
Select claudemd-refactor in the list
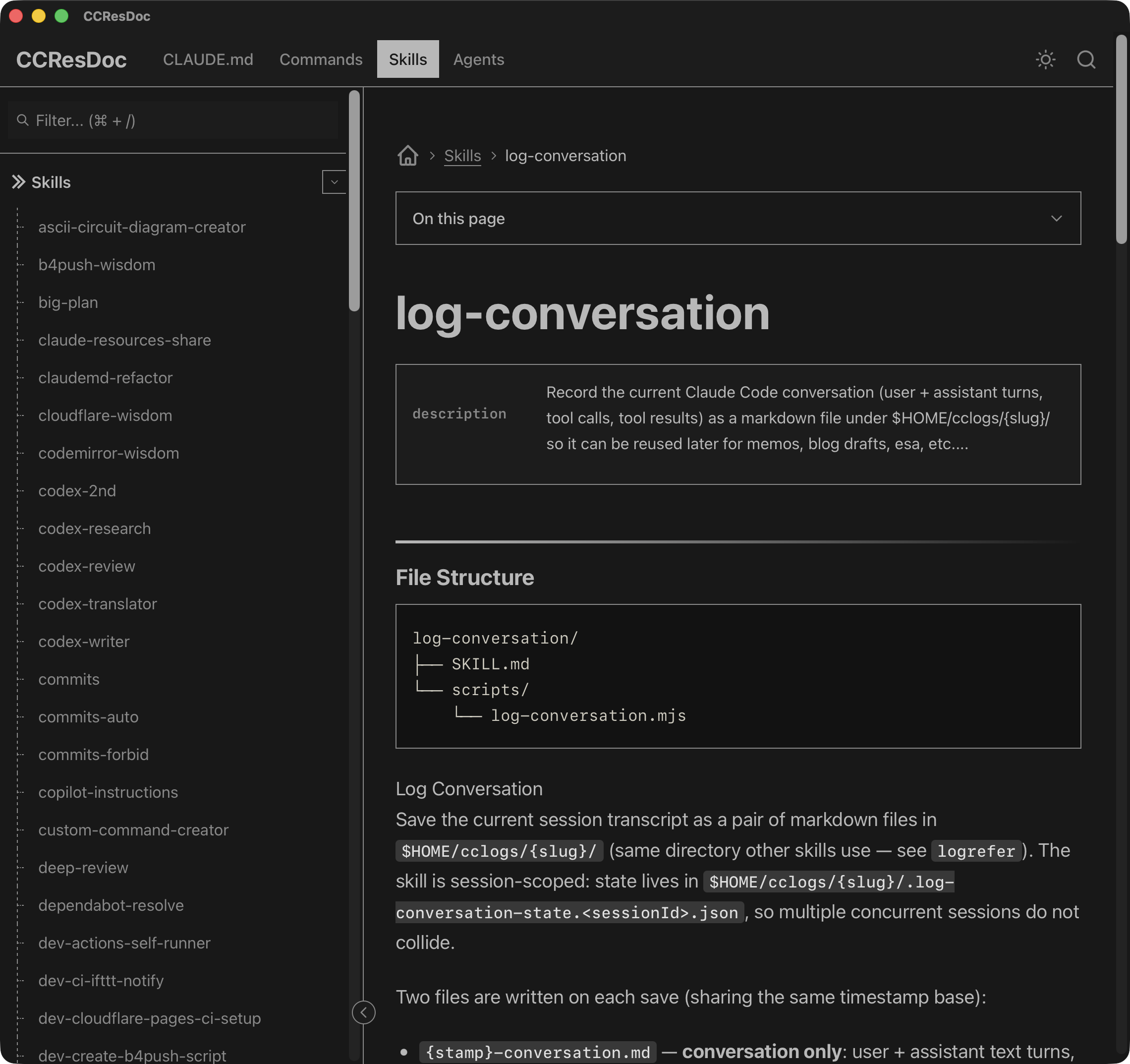coord(105,378)
